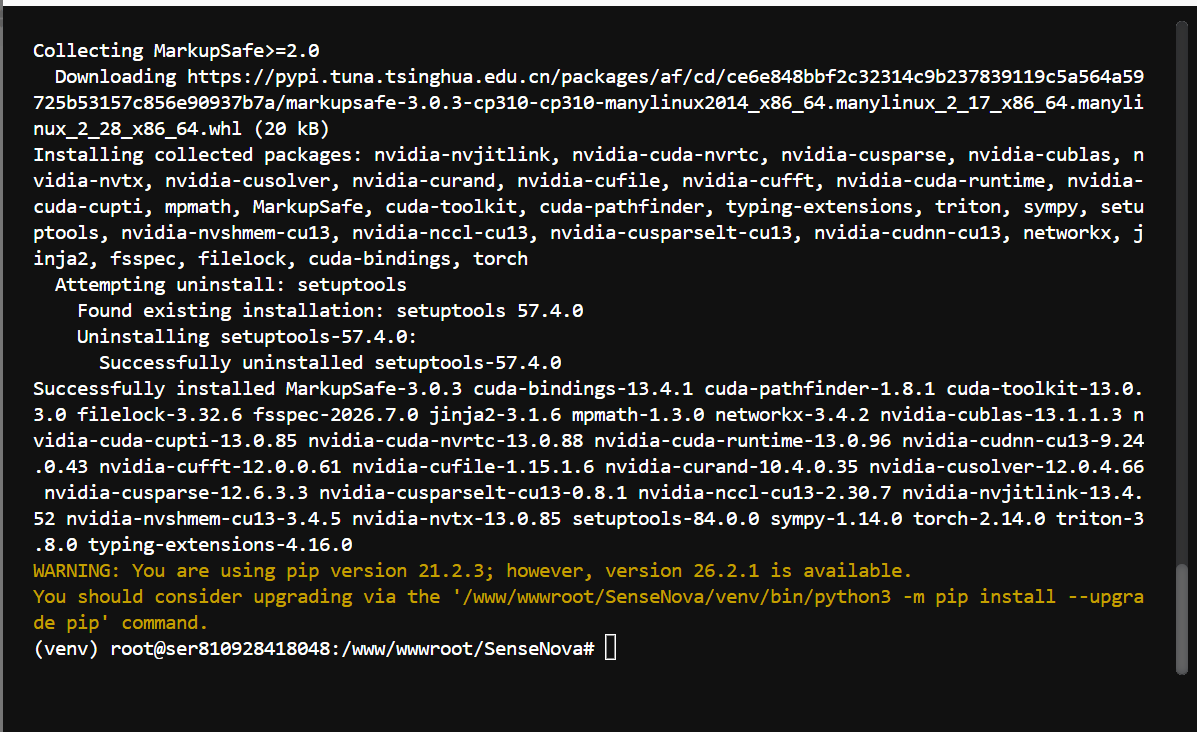Click 'Found existing installation: setuptools 57.4.0'

330,311
